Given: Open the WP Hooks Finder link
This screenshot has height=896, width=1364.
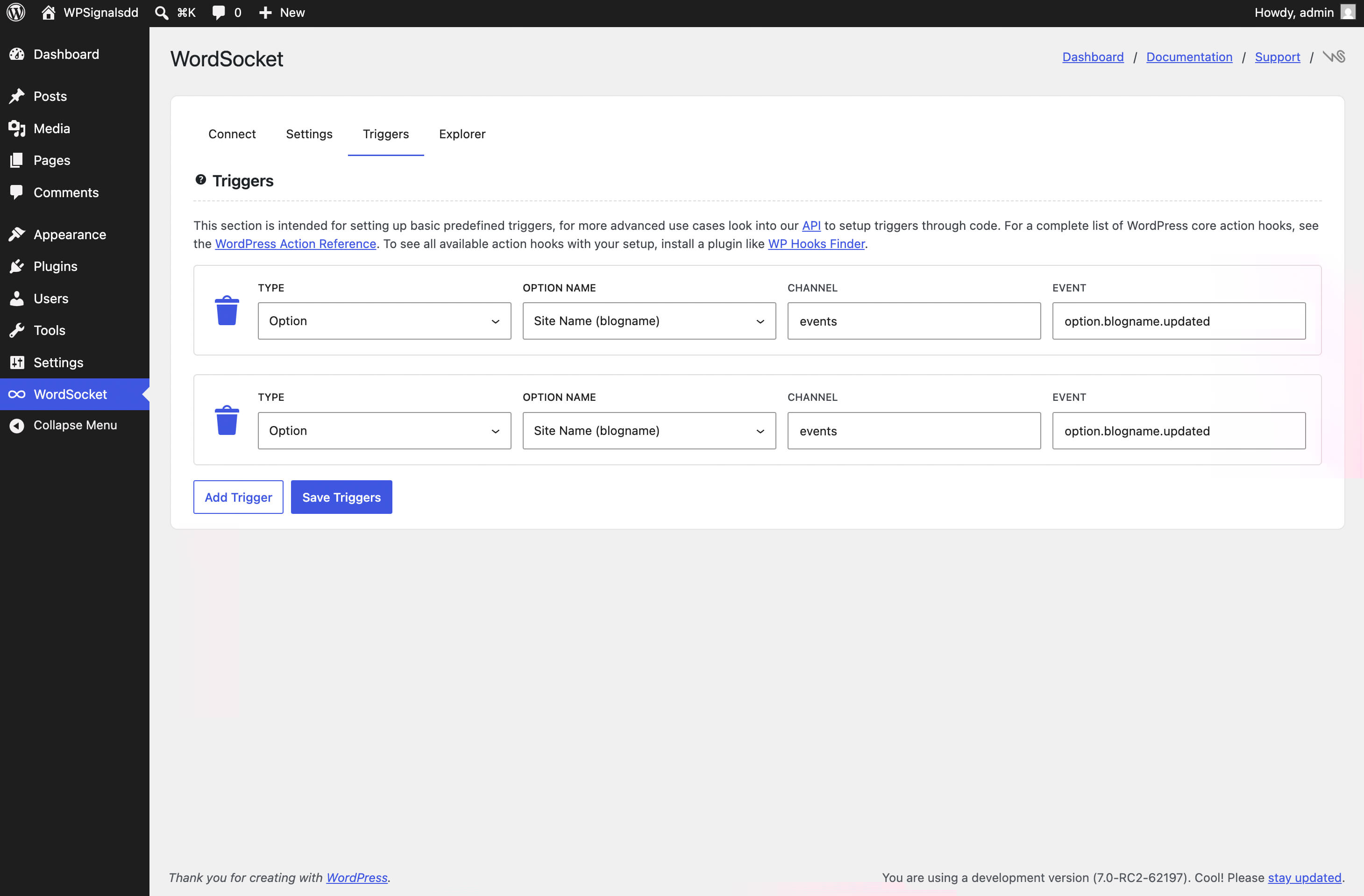Looking at the screenshot, I should coord(816,244).
